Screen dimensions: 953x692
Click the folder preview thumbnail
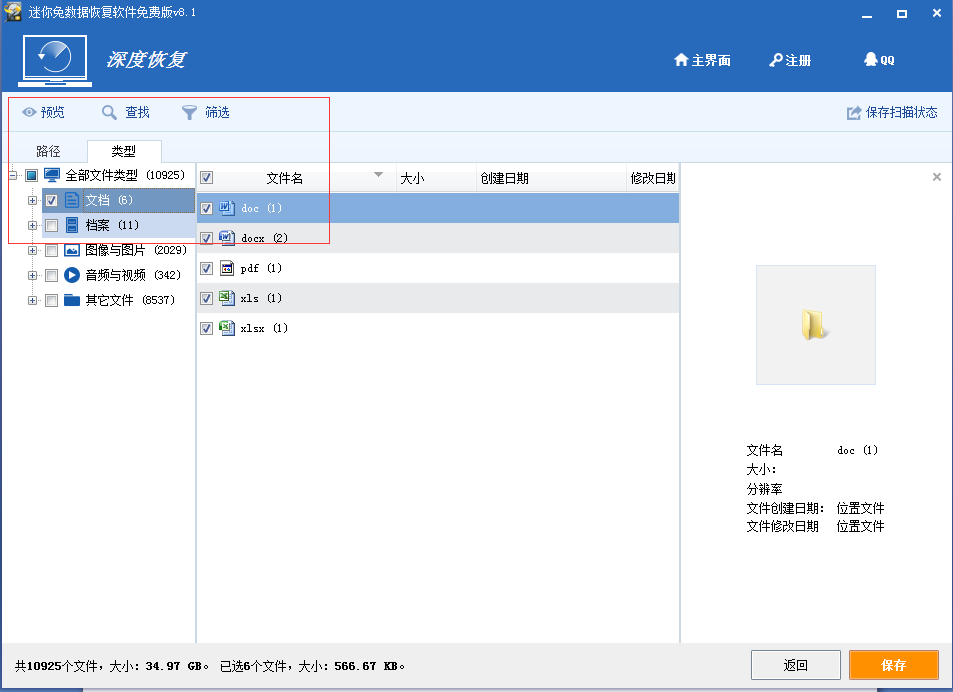click(x=816, y=325)
